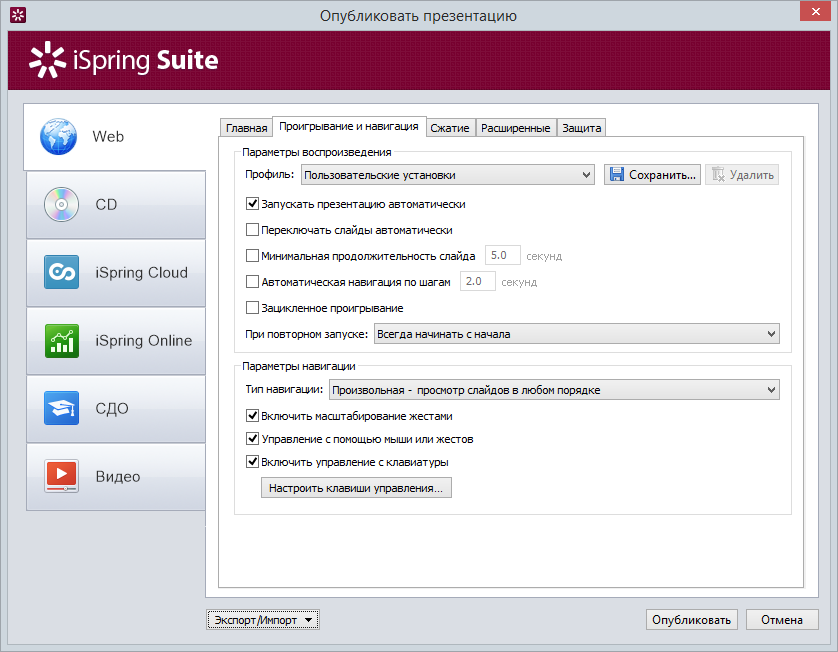Choose the Видео publishing destination
Viewport: 838px width, 652px height.
[116, 476]
